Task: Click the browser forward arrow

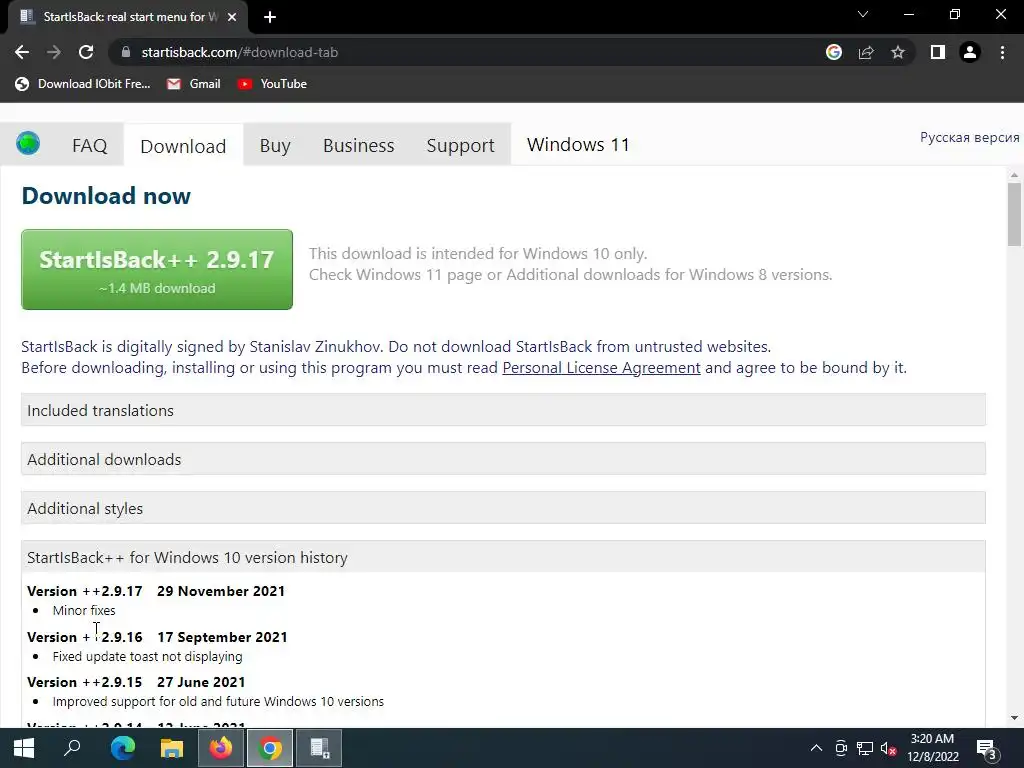Action: point(54,52)
